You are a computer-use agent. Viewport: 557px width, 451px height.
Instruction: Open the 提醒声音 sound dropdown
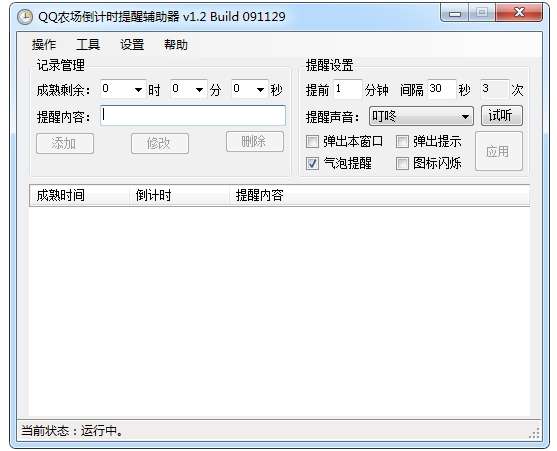421,116
